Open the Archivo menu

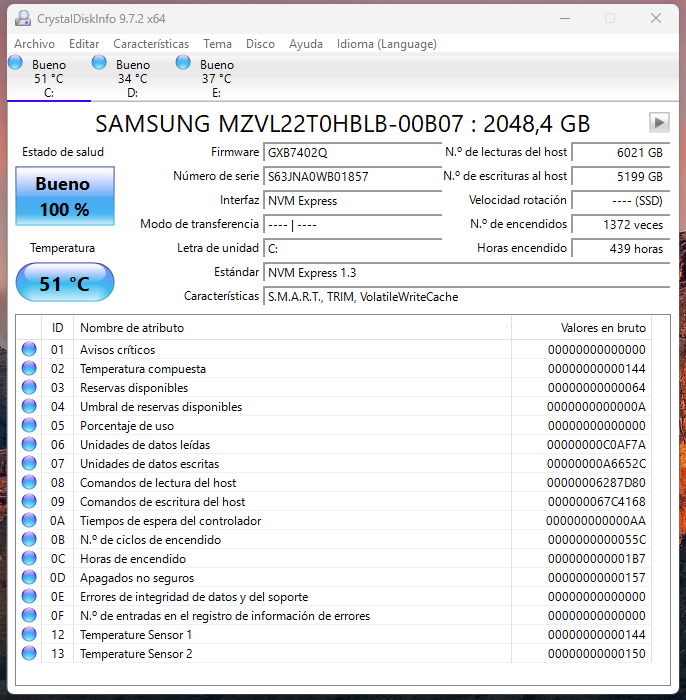click(x=34, y=44)
